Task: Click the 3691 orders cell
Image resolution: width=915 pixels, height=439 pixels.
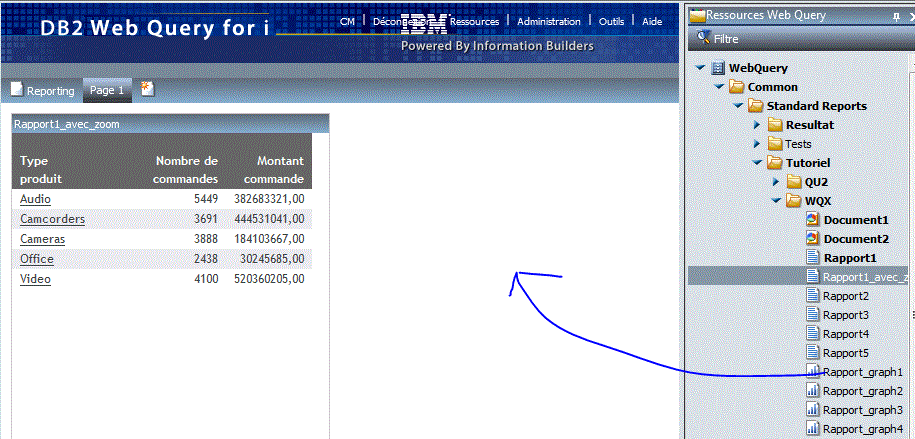Action: tap(206, 219)
